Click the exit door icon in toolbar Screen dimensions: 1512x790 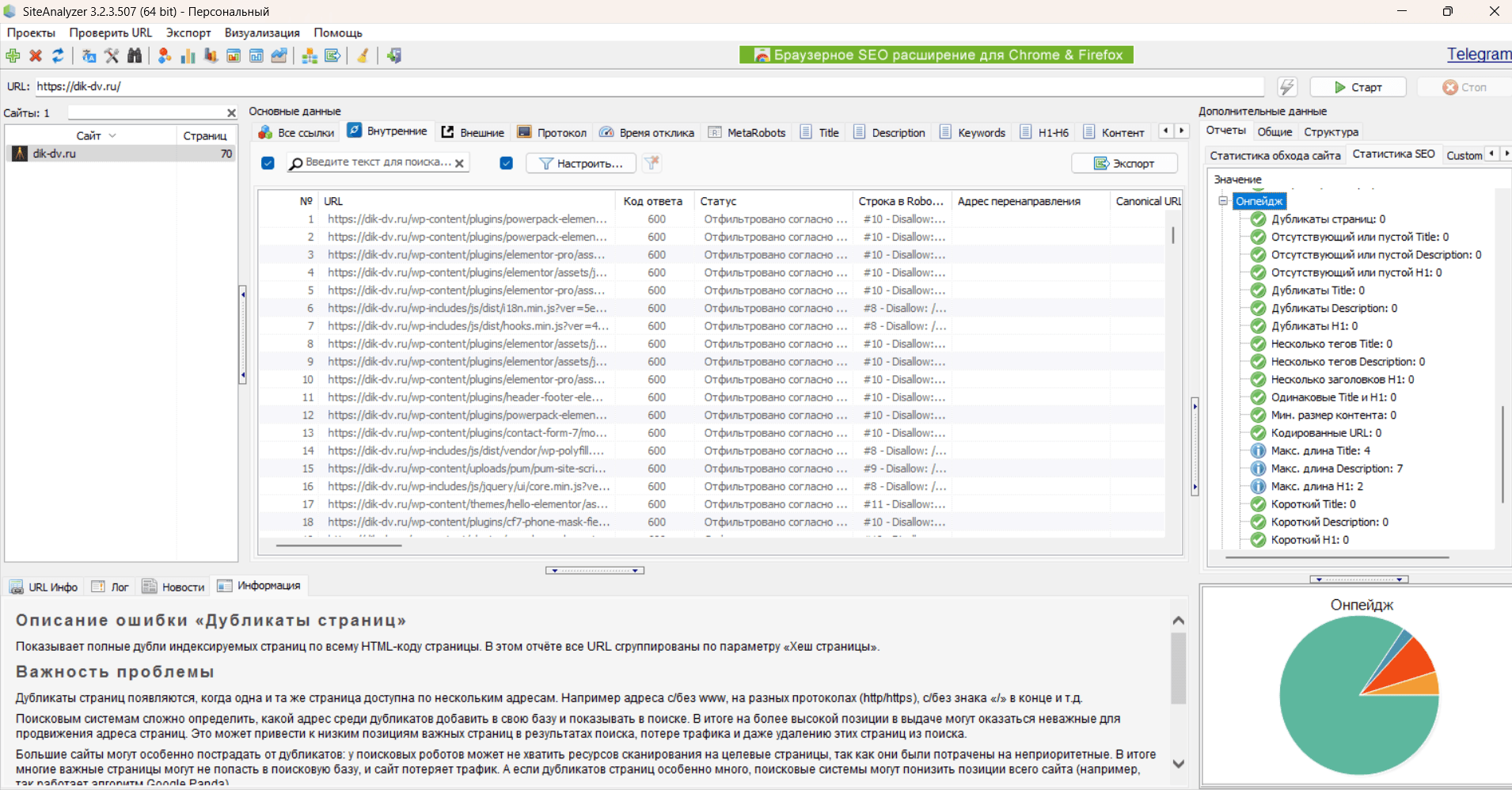tap(394, 55)
